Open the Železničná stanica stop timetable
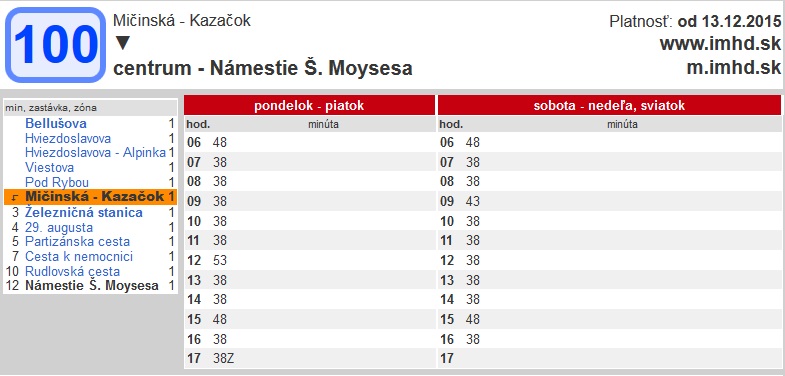Image resolution: width=785 pixels, height=376 pixels. [x=84, y=213]
